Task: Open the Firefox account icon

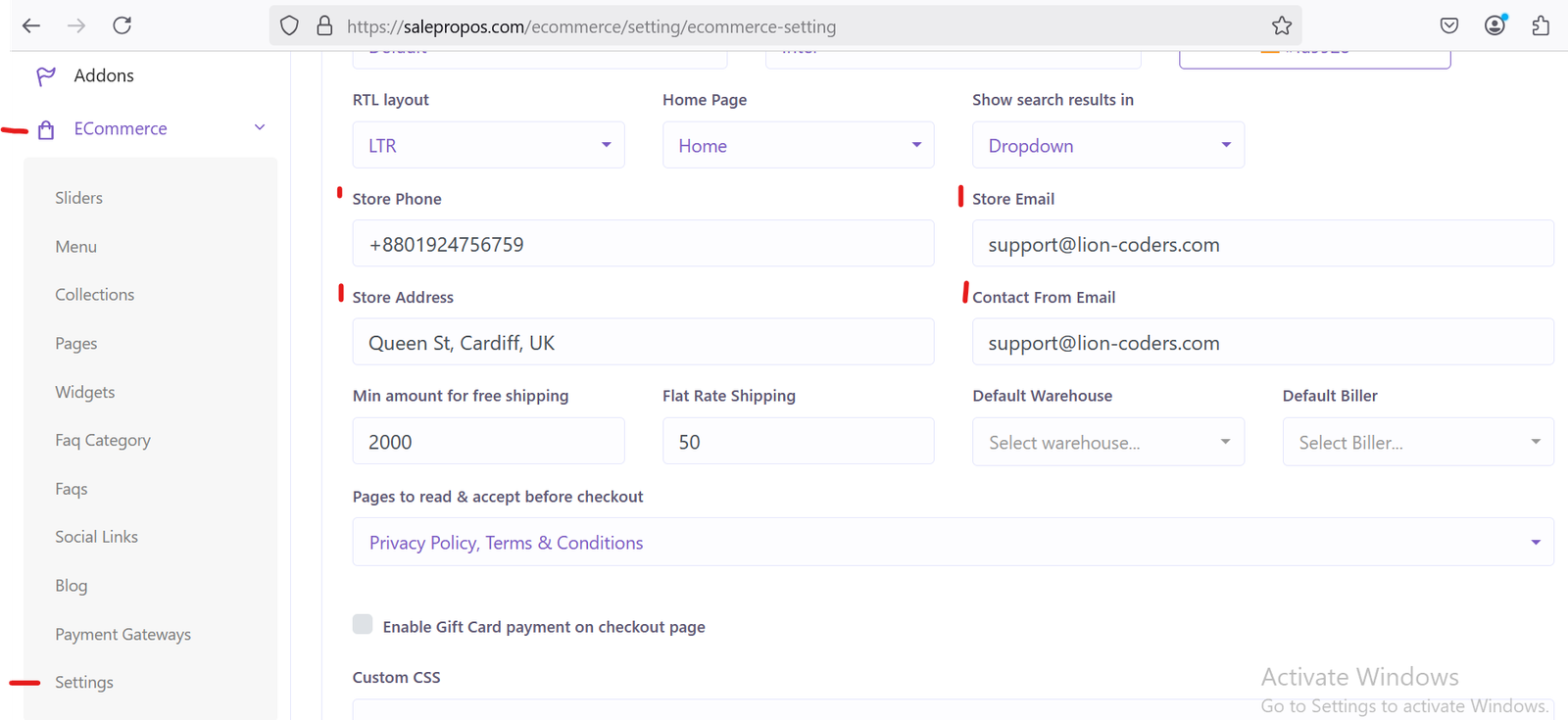Action: [1494, 26]
